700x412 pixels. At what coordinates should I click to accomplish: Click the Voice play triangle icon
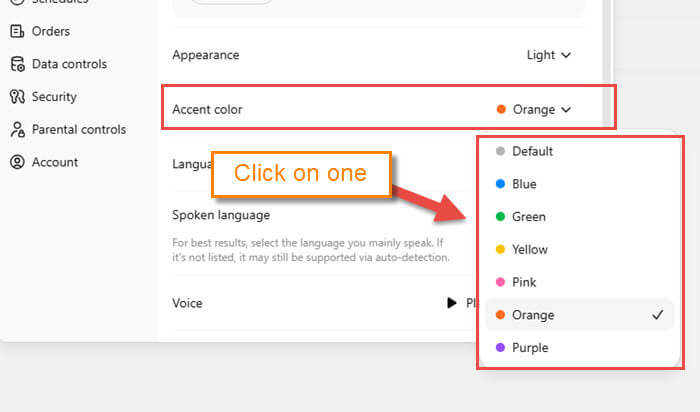[x=451, y=303]
